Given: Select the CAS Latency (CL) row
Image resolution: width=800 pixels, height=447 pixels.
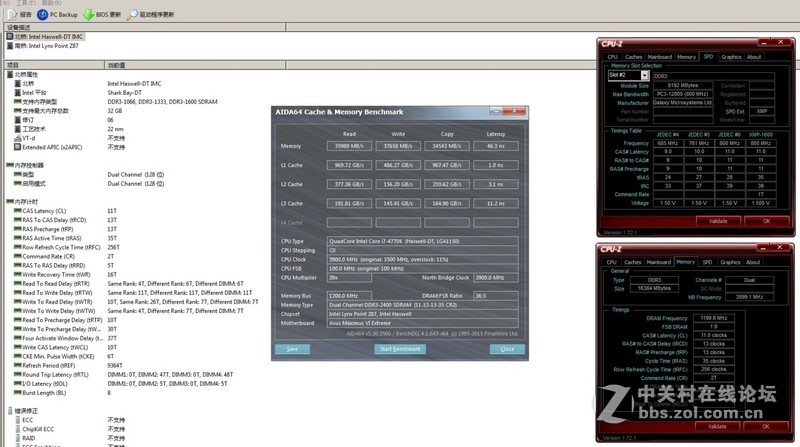Looking at the screenshot, I should [40, 211].
